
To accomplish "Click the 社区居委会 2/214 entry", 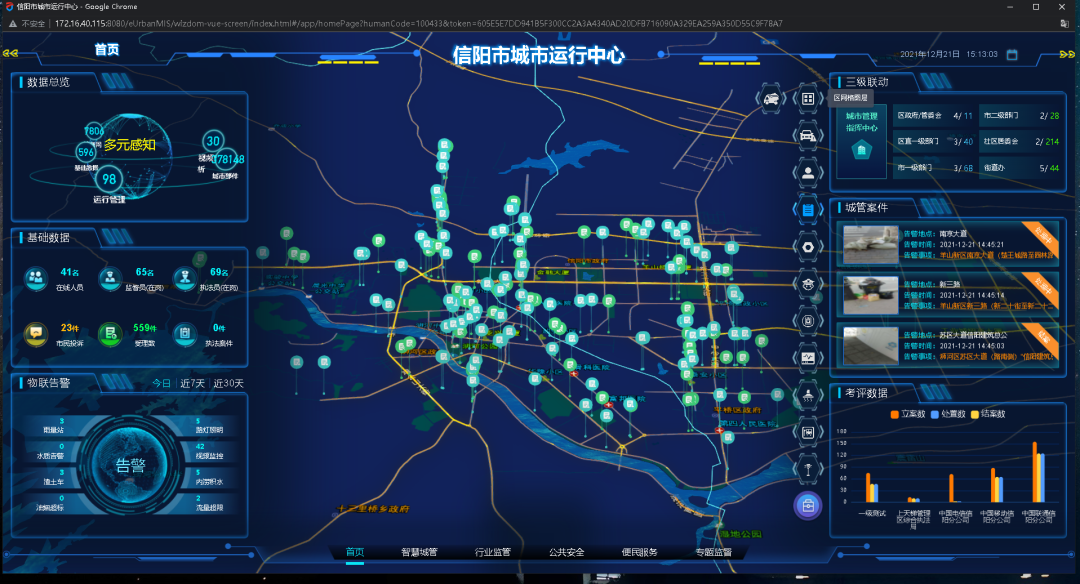I will pos(1020,141).
